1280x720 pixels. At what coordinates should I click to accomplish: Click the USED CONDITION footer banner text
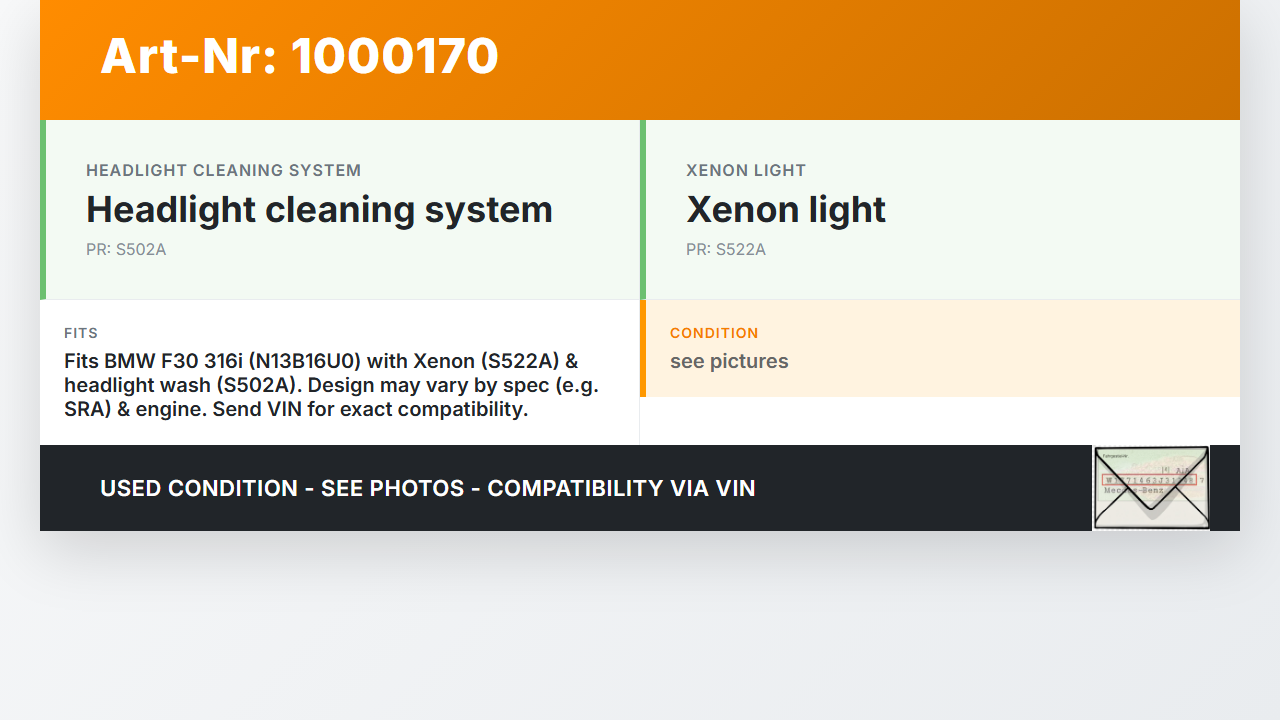pyautogui.click(x=427, y=488)
